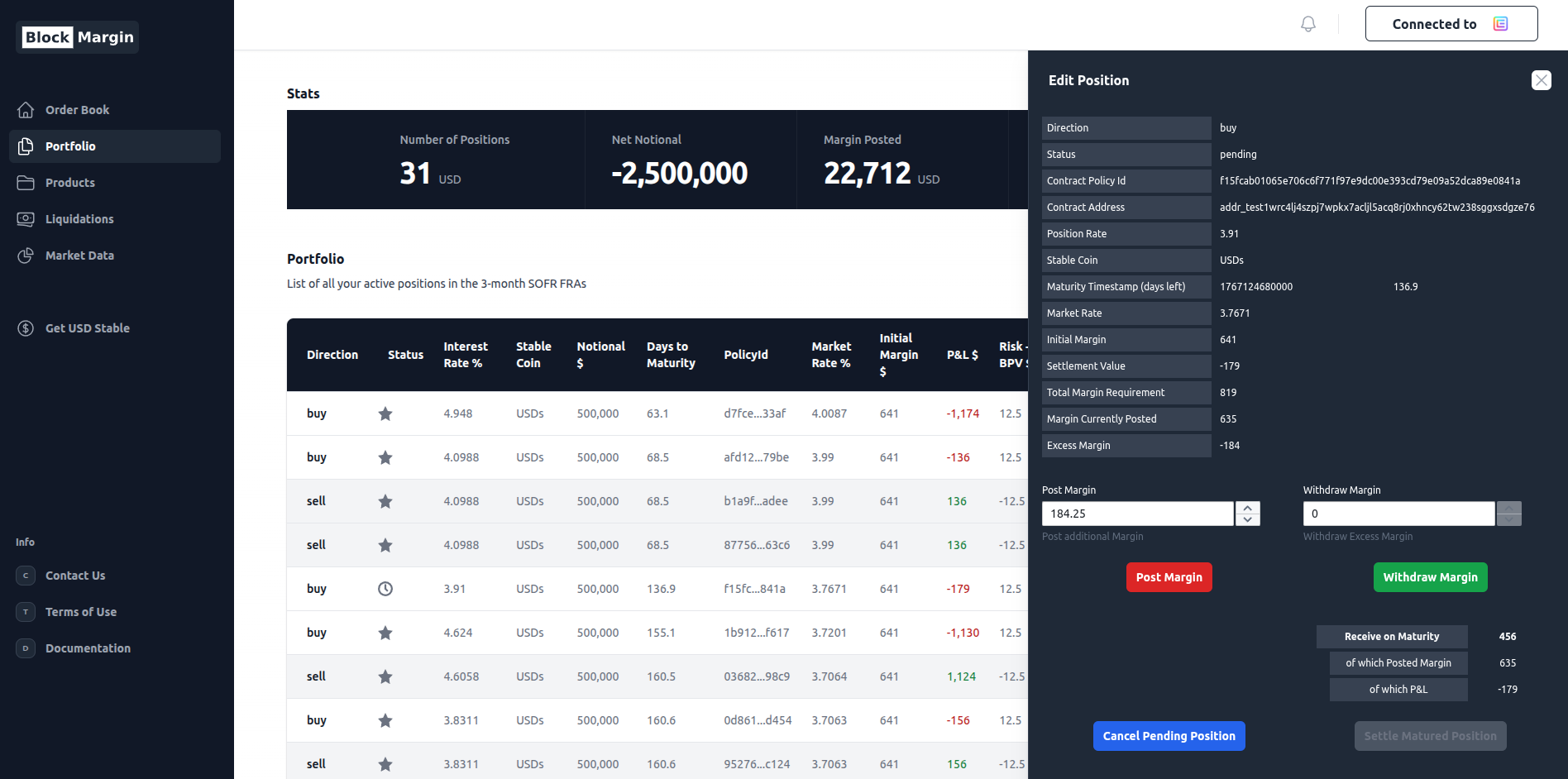Click the star status of b1a9f...adee row

tap(385, 501)
